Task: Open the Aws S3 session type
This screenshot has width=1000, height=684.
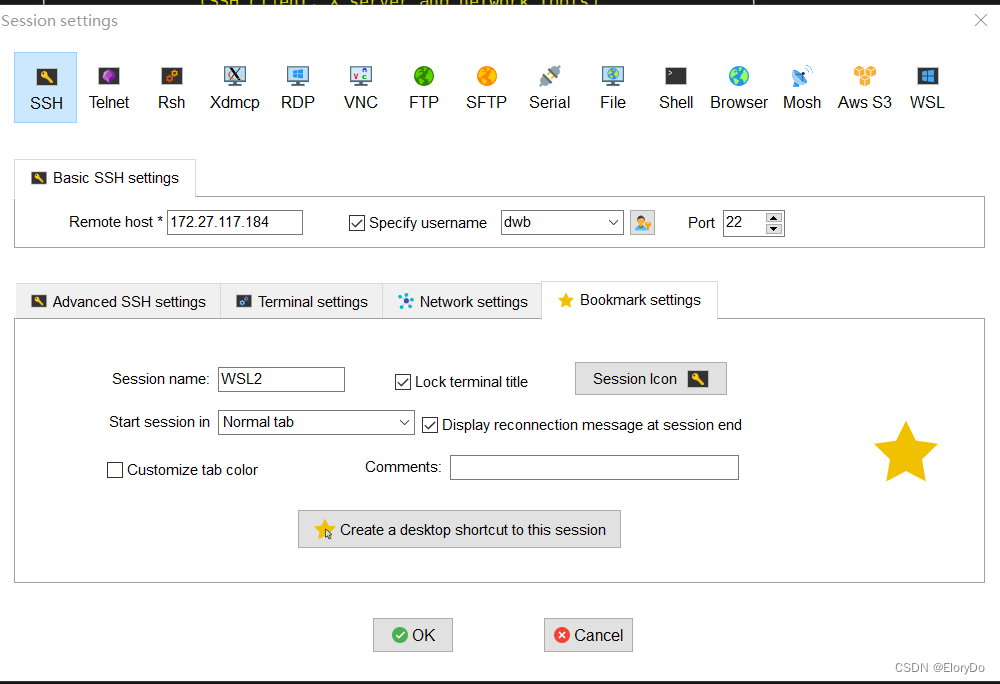Action: (863, 87)
